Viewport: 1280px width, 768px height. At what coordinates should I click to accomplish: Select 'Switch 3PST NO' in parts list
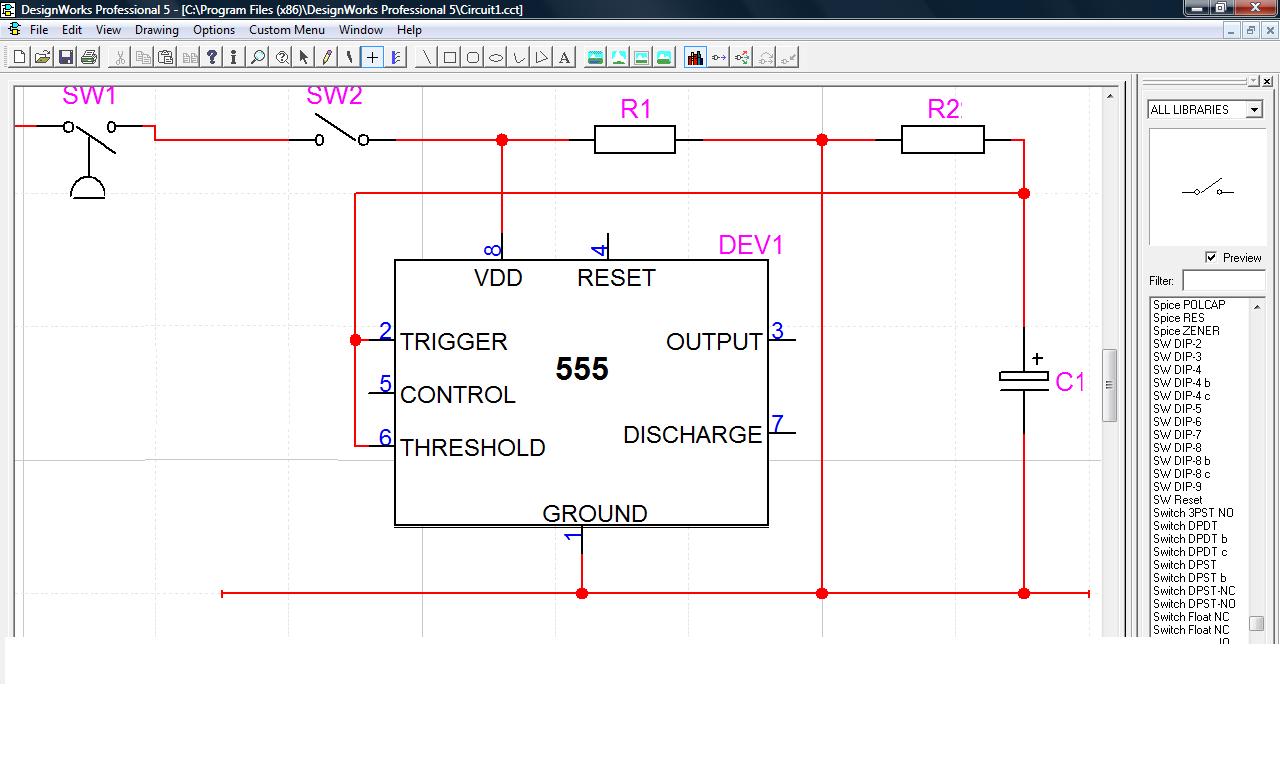[1193, 513]
